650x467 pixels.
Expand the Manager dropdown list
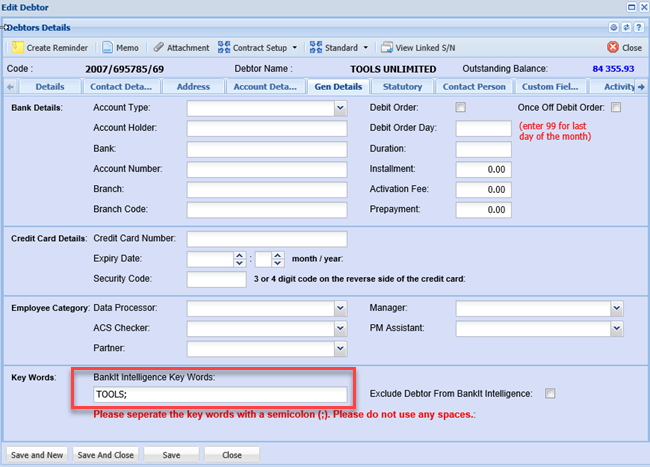pos(616,308)
